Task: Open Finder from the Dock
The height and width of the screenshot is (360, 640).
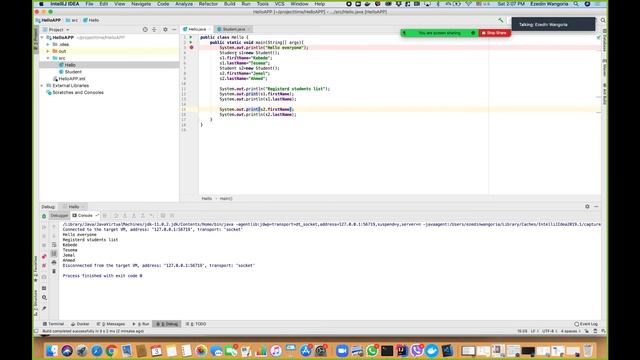Action: (51, 351)
